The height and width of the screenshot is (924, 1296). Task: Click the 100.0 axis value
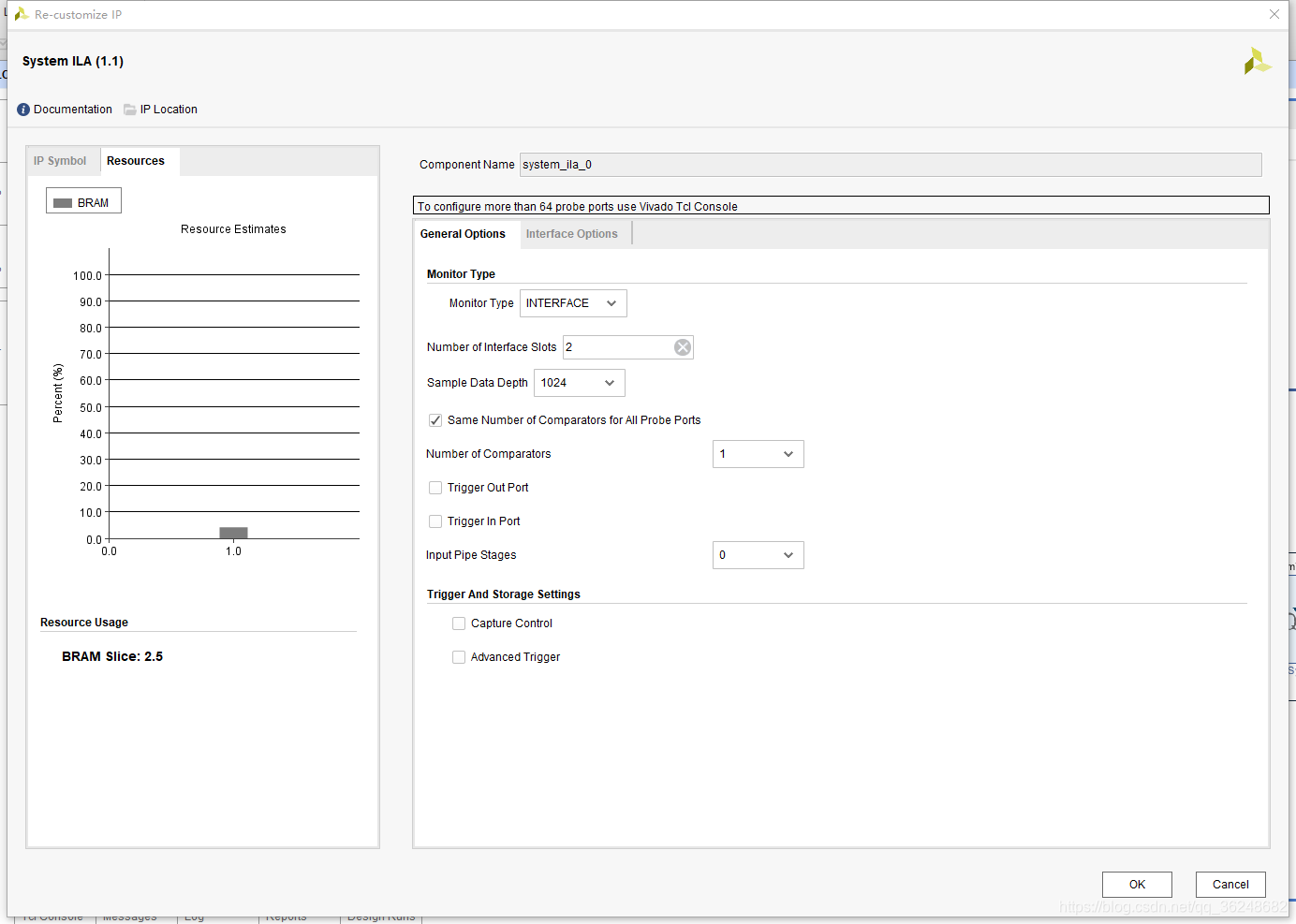tap(87, 276)
